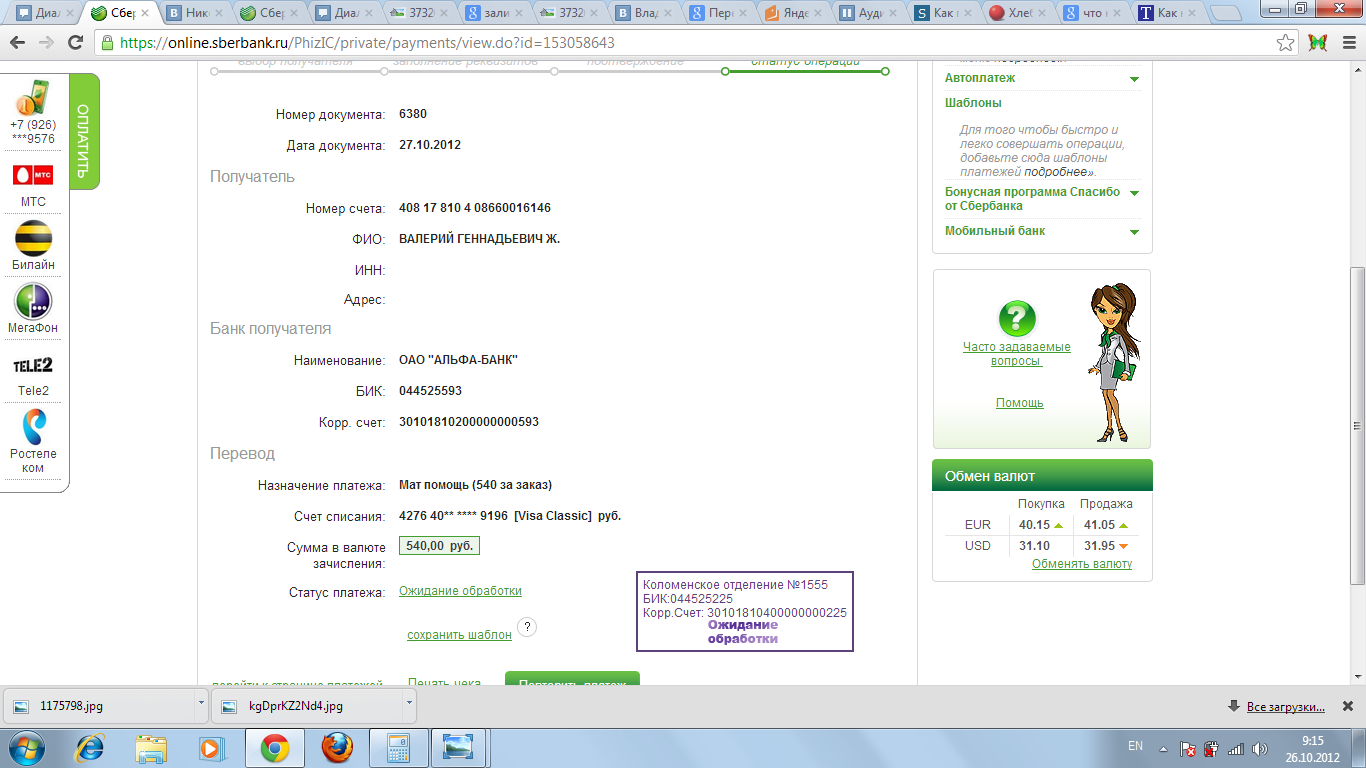Open Windows Explorer folder from taskbar

tap(151, 747)
